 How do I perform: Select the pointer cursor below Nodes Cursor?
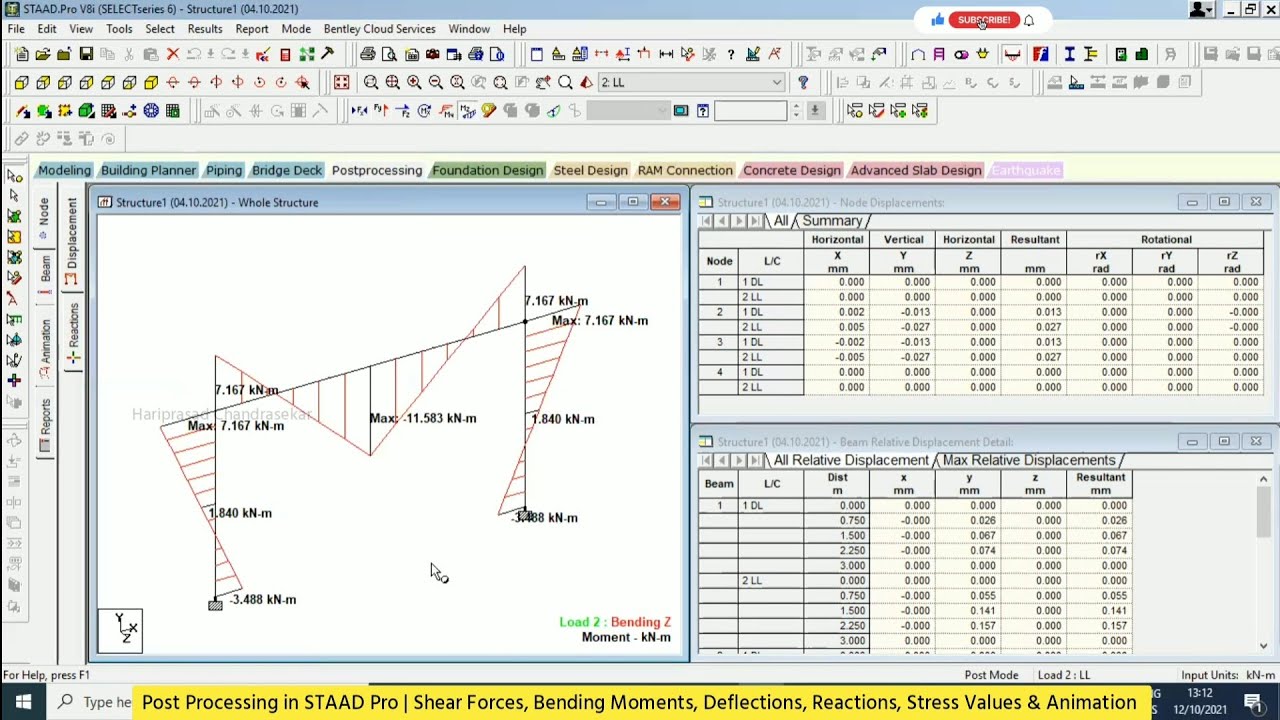[x=14, y=196]
